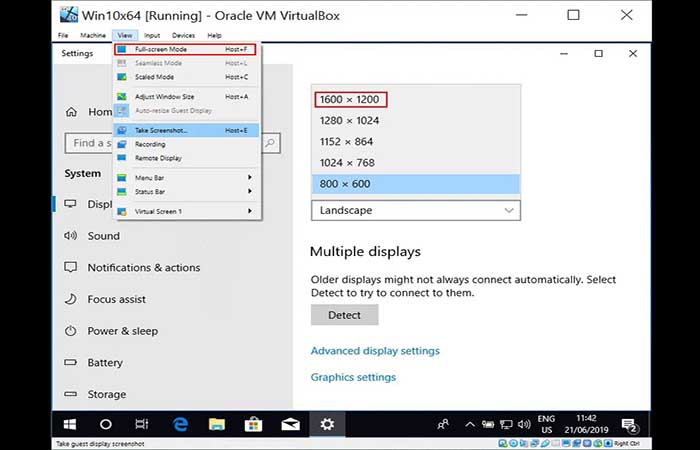Go to Settings Home

coord(89,112)
